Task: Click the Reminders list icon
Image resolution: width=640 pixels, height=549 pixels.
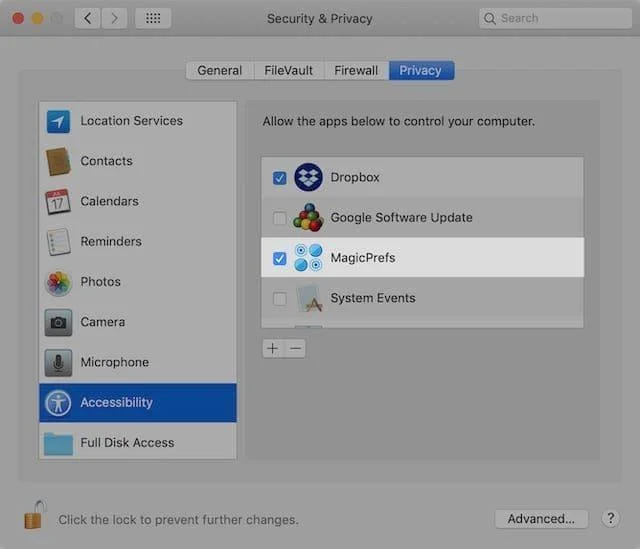Action: click(58, 242)
